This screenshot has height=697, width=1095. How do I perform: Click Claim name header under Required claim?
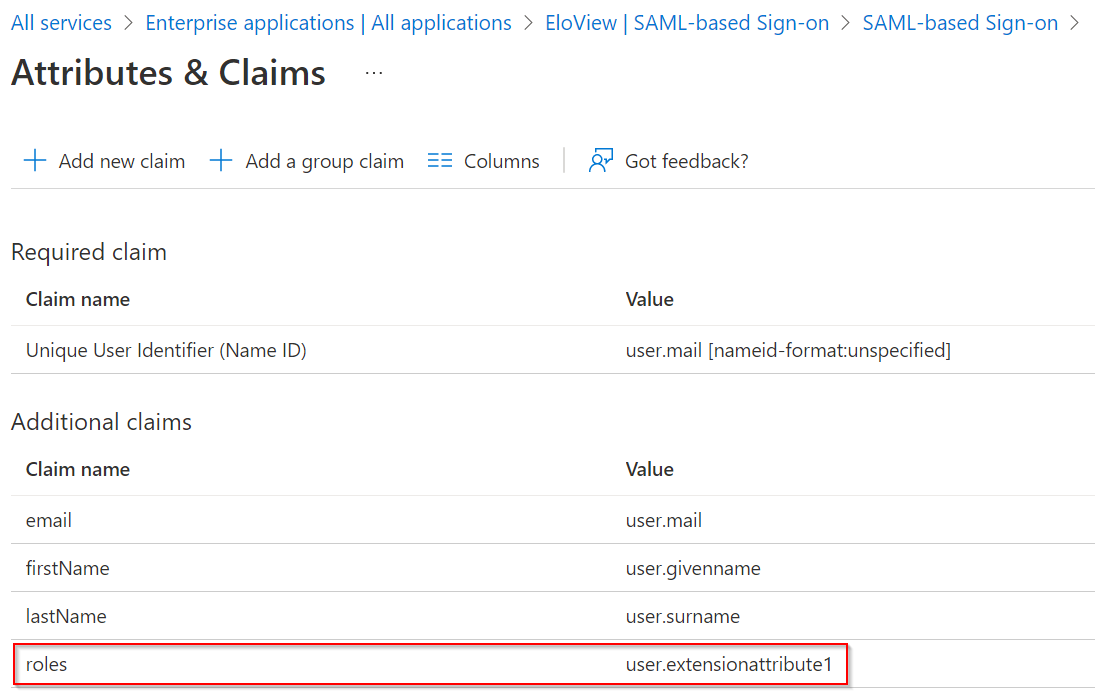click(78, 300)
